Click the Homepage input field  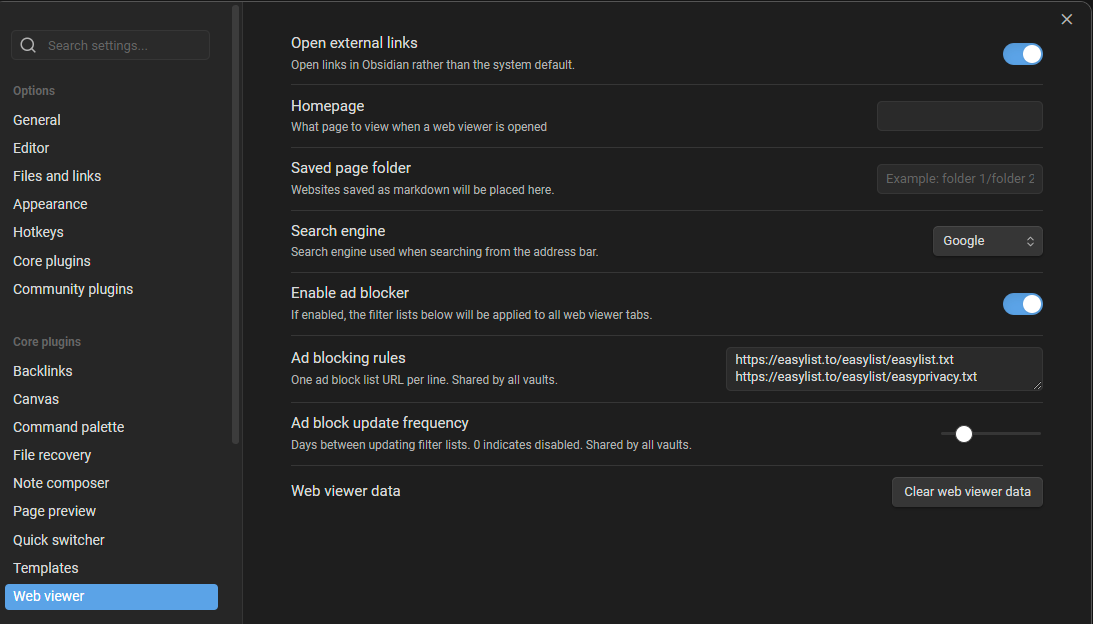pos(959,116)
